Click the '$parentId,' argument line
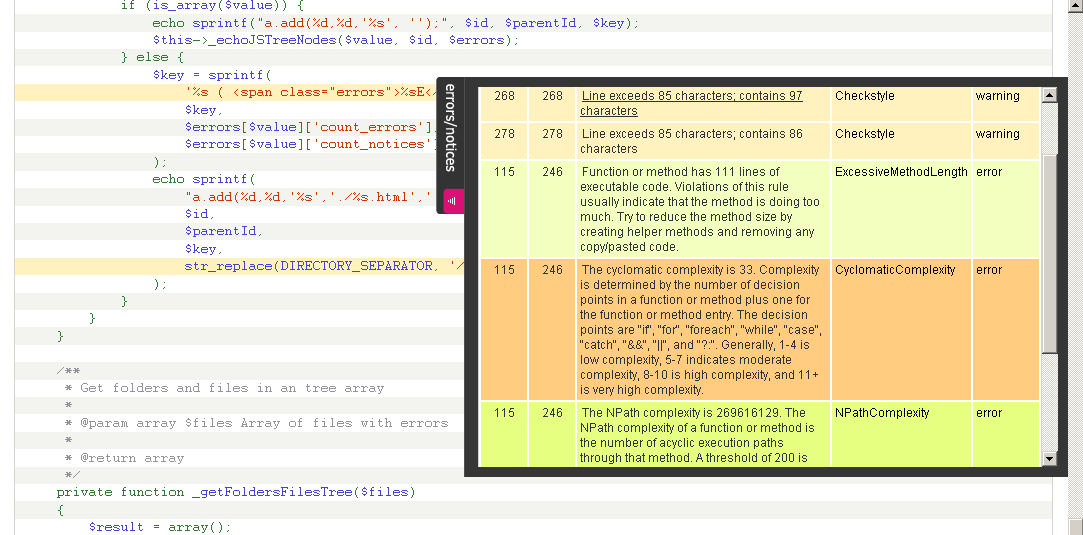Viewport: 1083px width, 535px height. (x=224, y=231)
